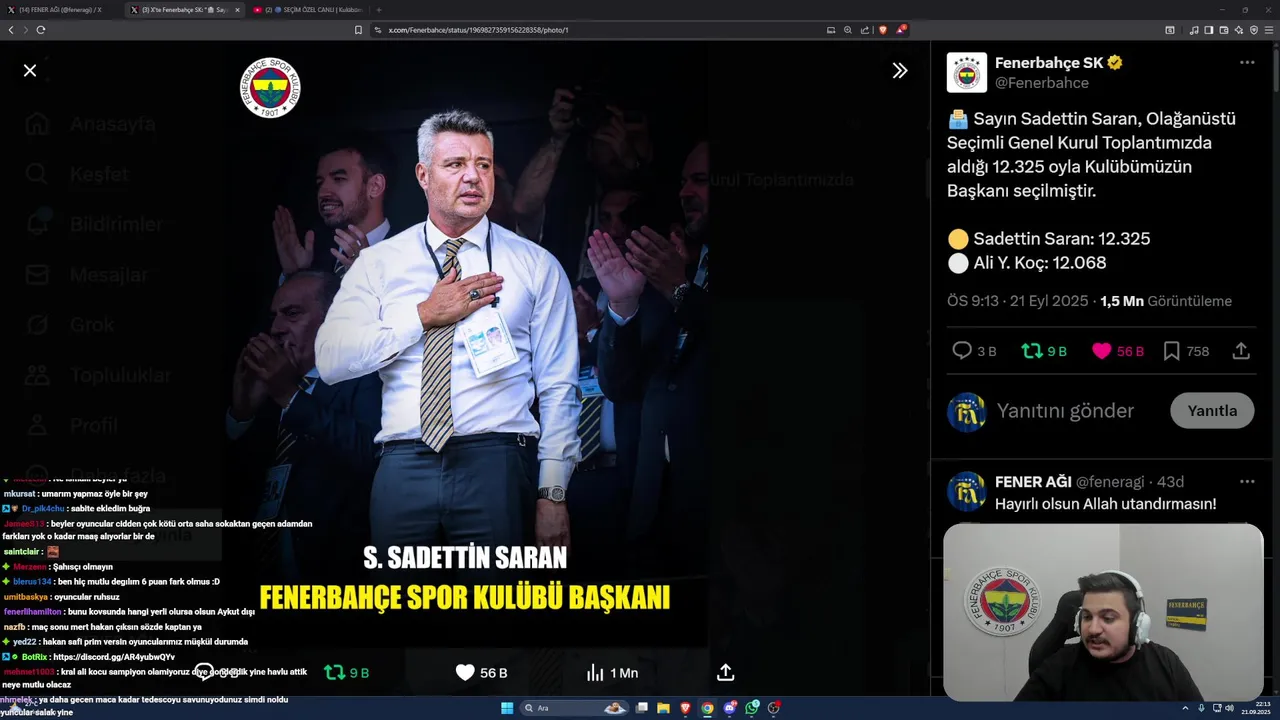Like the tweet via pink heart icon
The image size is (1280, 720).
pos(1101,351)
